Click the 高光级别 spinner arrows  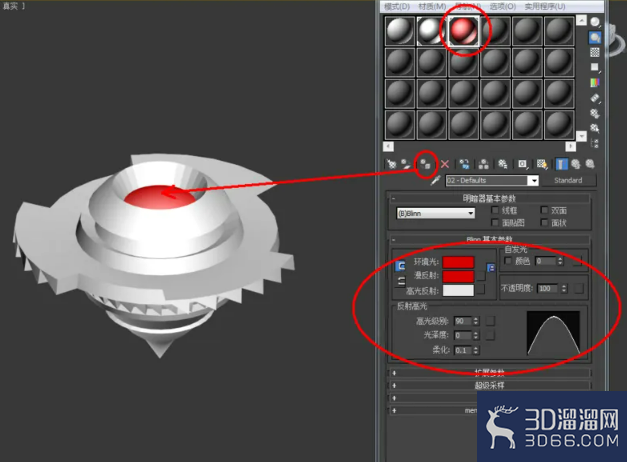(476, 321)
